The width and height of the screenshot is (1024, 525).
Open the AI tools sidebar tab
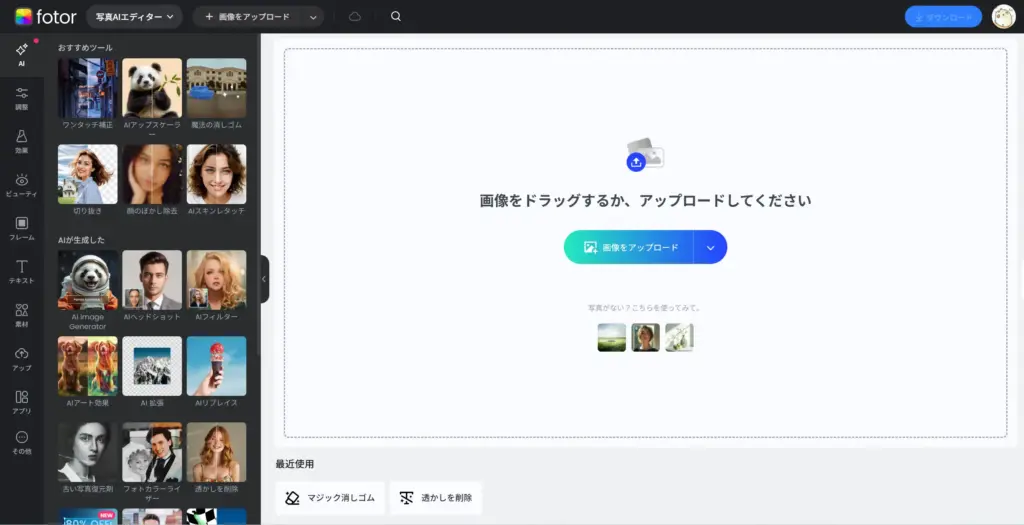[x=22, y=56]
